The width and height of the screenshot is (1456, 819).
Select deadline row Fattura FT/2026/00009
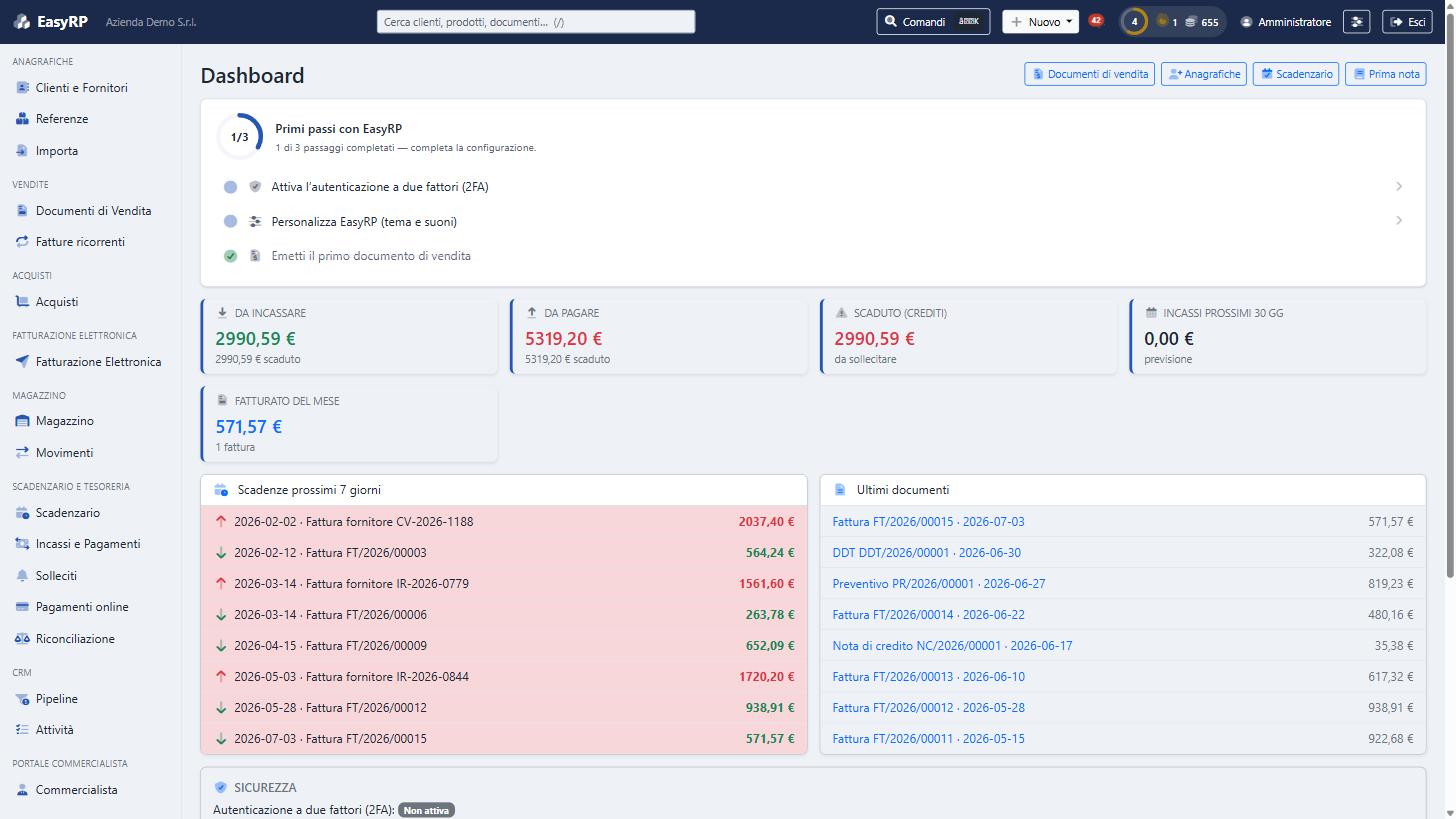coord(504,646)
